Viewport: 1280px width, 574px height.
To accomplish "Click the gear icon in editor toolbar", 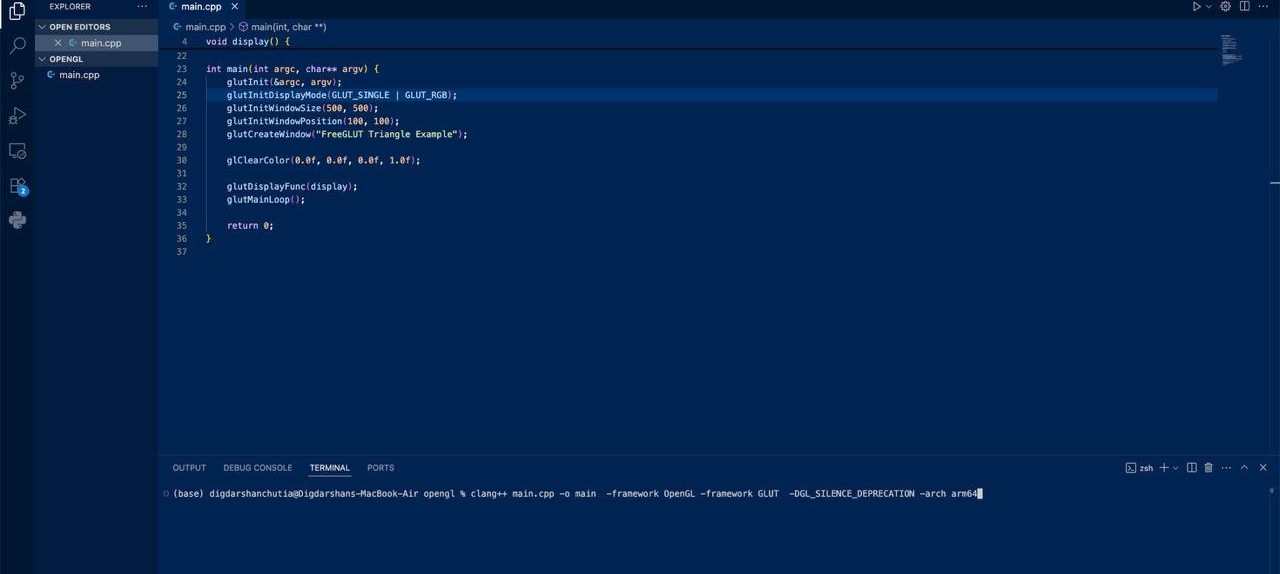I will (x=1225, y=6).
